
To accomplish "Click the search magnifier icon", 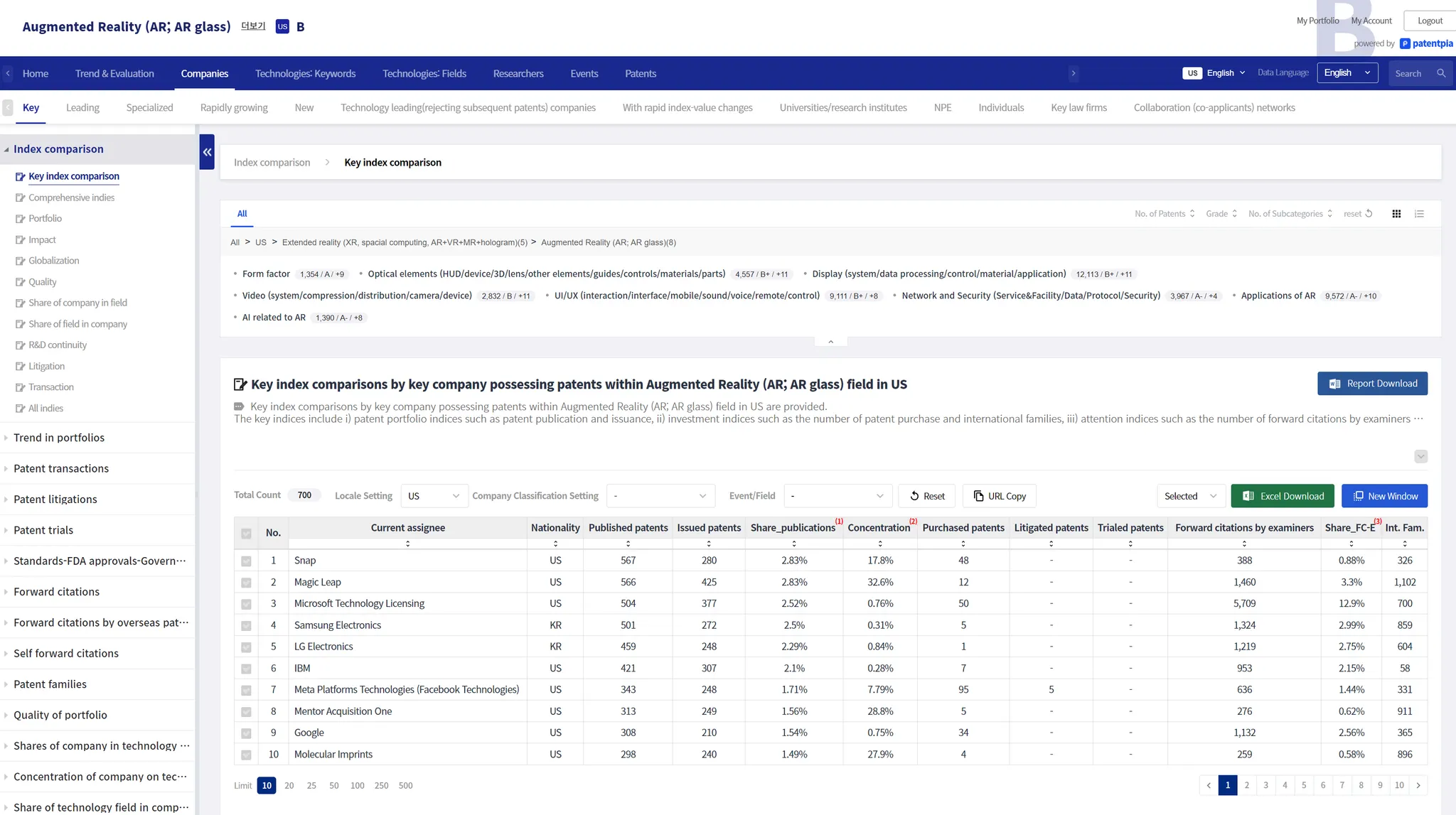I will (x=1441, y=73).
